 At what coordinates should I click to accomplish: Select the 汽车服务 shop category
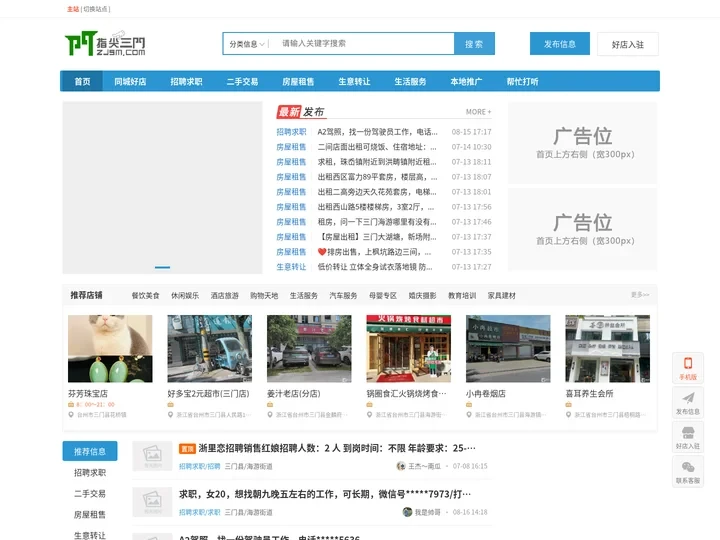(x=343, y=295)
